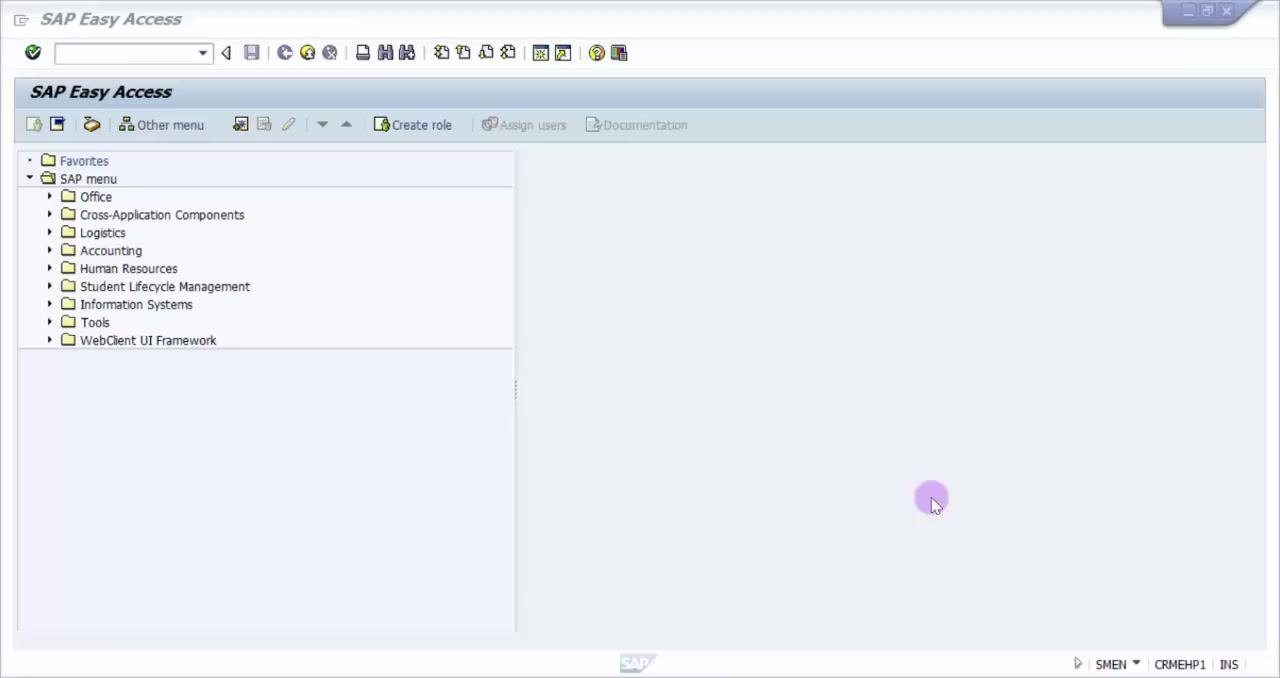This screenshot has height=678, width=1280.
Task: Open the command field dropdown arrow
Action: pyautogui.click(x=203, y=53)
